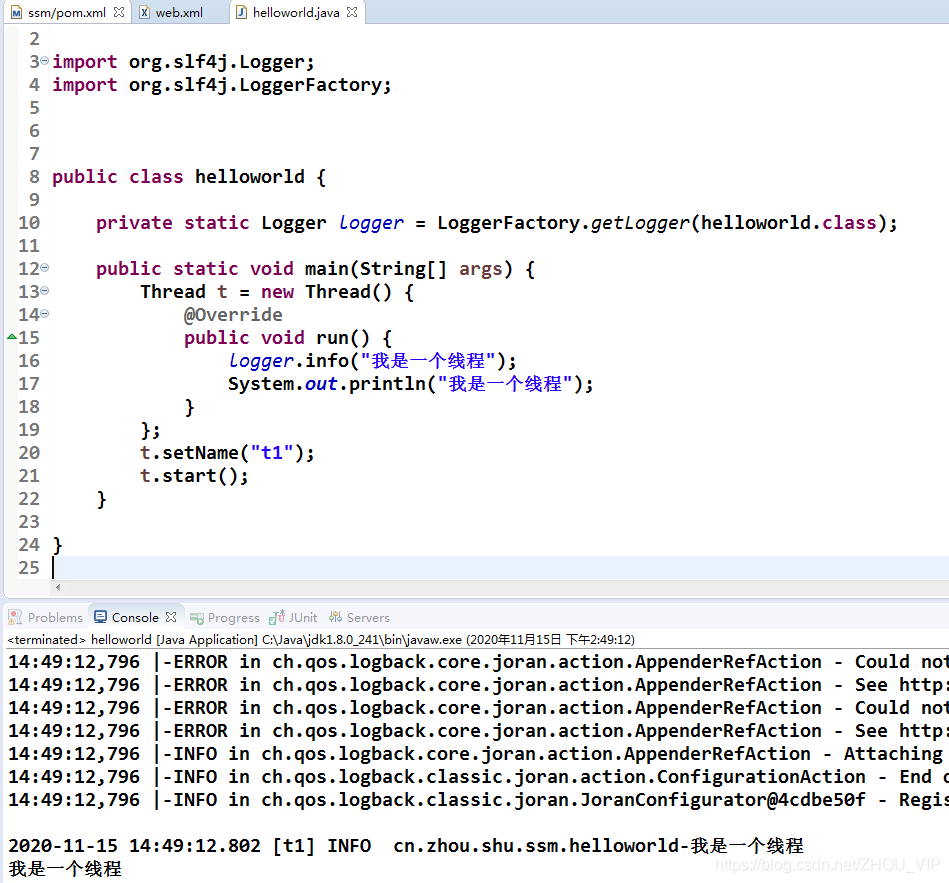
Task: Click the INFO 'Attaching' console line
Action: [478, 753]
